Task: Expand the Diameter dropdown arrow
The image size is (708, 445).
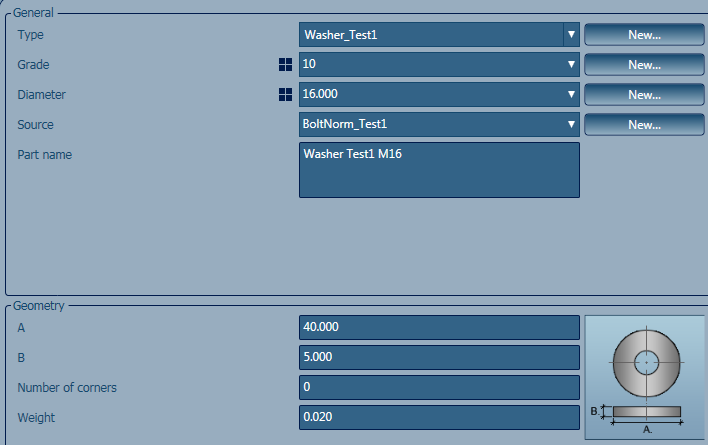Action: 571,94
